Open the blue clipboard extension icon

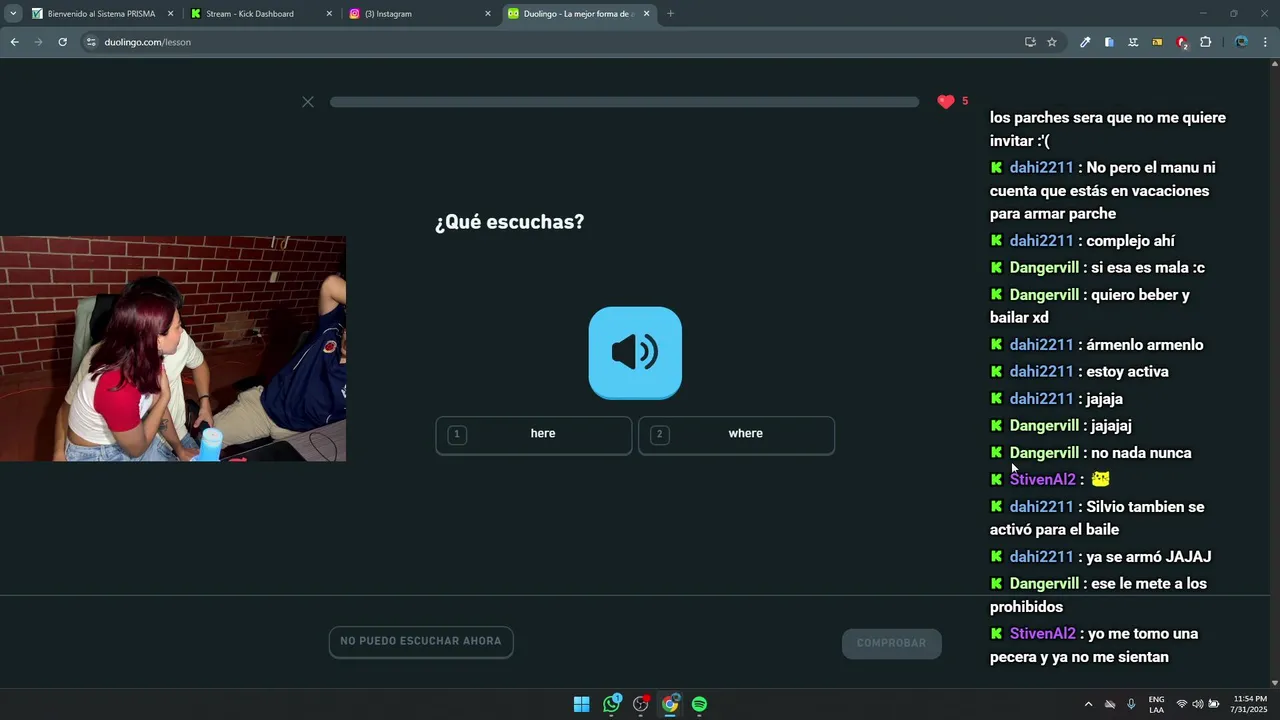pos(1109,42)
